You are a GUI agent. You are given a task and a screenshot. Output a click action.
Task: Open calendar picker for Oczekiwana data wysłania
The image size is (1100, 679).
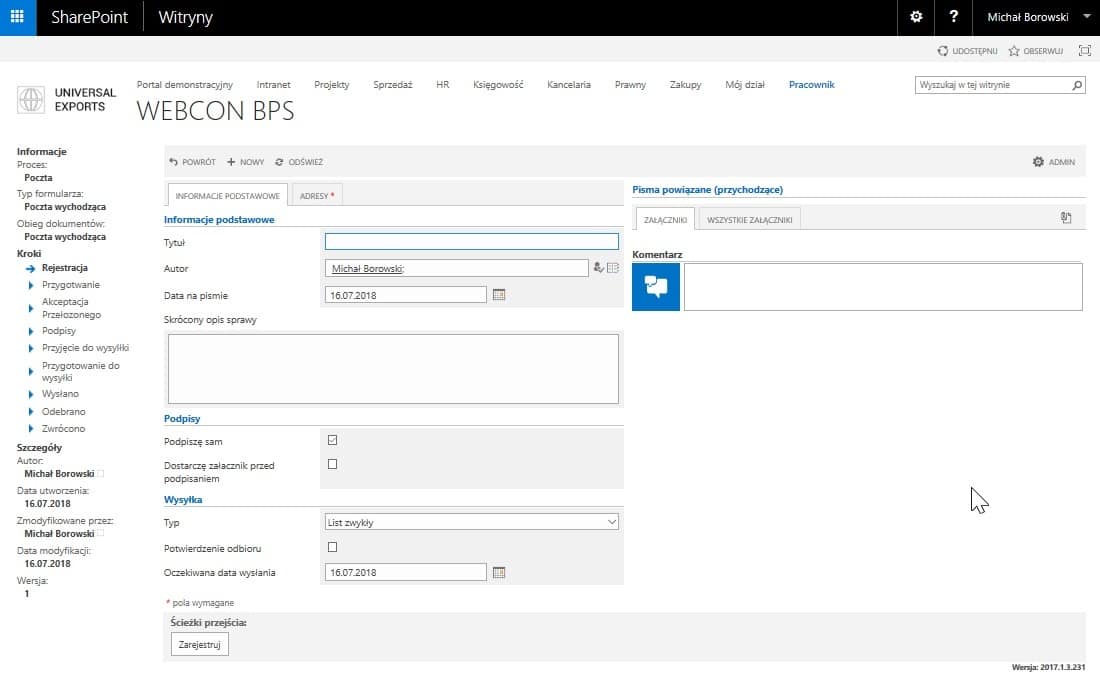pos(499,572)
